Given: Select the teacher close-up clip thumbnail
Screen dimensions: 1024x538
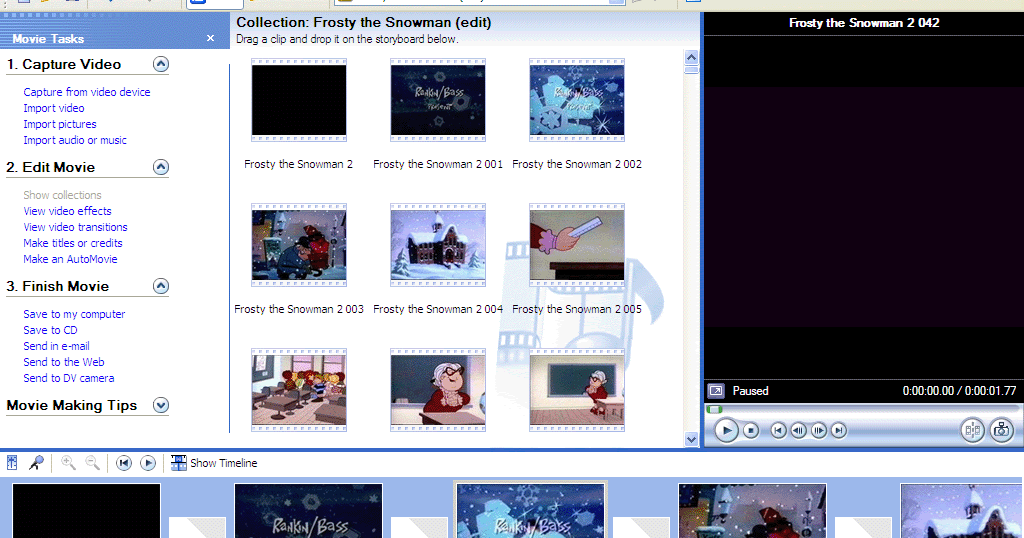Looking at the screenshot, I should coord(438,390).
